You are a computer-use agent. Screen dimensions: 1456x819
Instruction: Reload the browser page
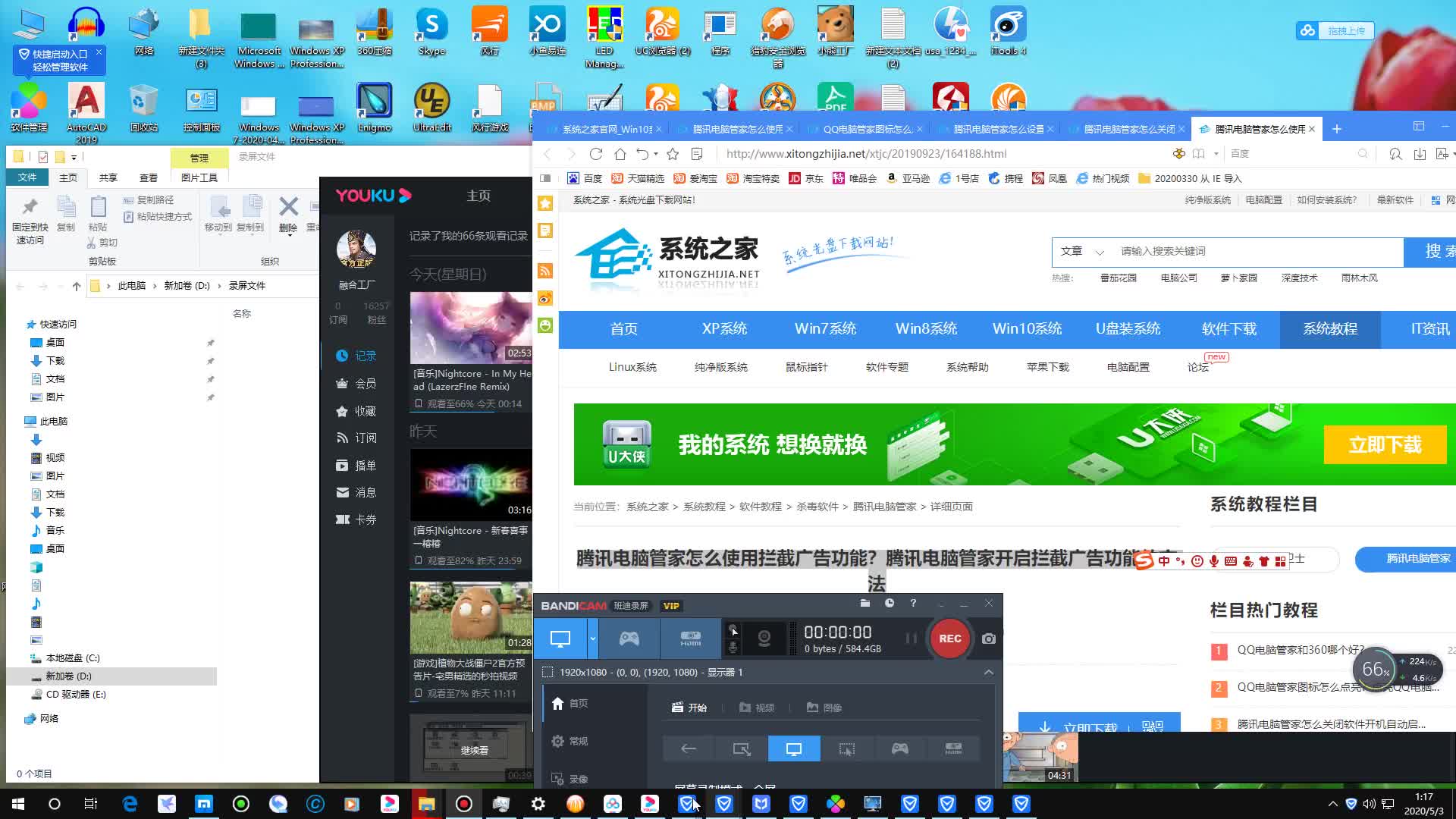pos(596,154)
